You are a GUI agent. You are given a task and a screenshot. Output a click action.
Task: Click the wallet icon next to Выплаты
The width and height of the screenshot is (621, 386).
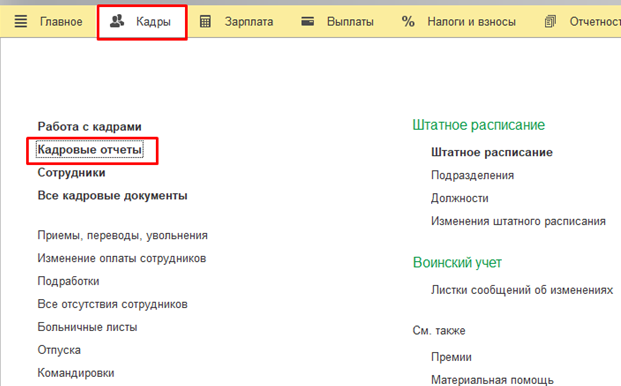coord(307,21)
